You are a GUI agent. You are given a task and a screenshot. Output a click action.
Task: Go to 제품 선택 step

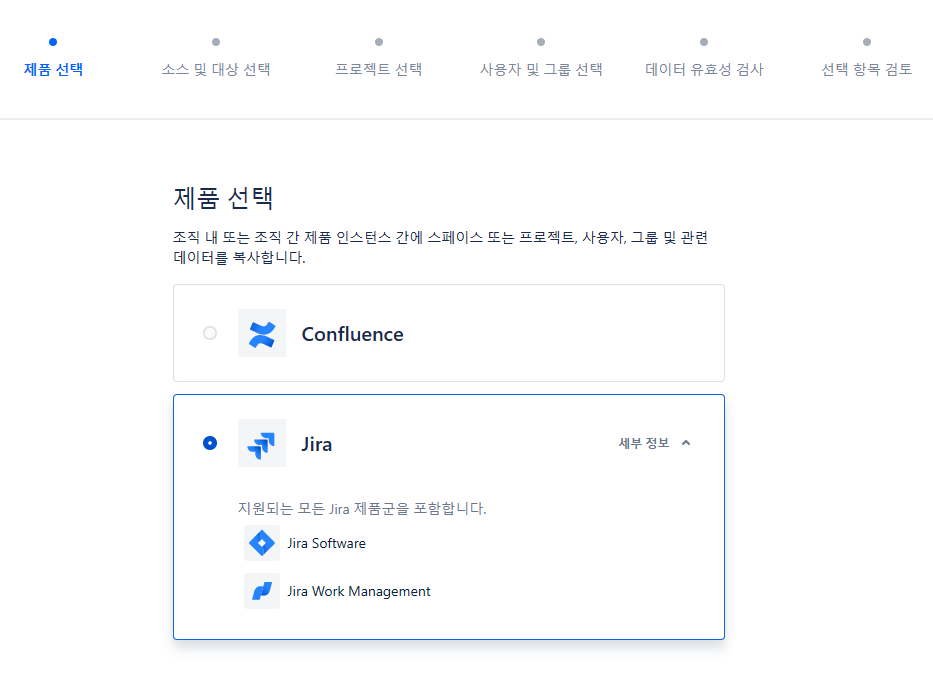pos(53,69)
